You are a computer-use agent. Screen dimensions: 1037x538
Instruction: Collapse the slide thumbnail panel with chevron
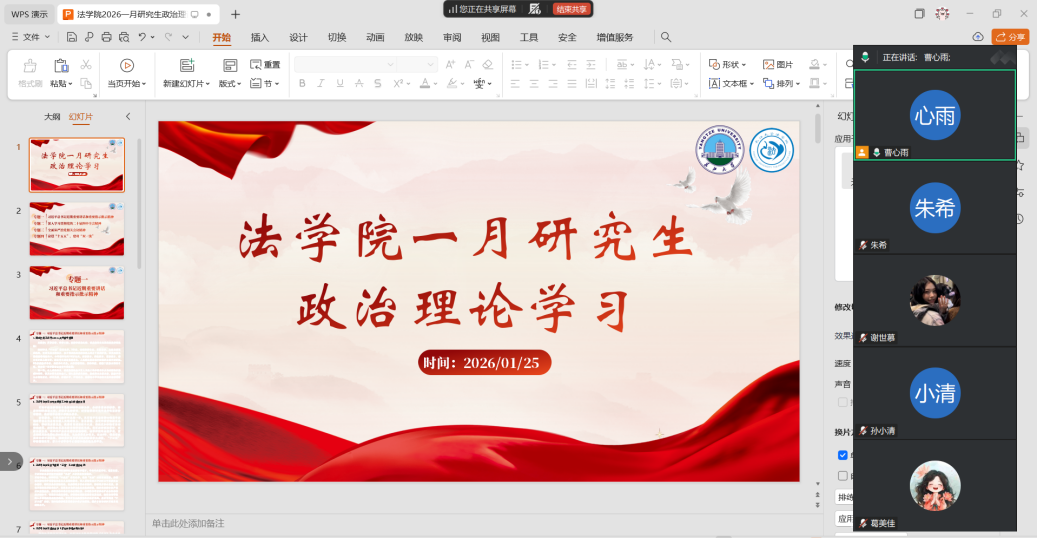pyautogui.click(x=128, y=117)
